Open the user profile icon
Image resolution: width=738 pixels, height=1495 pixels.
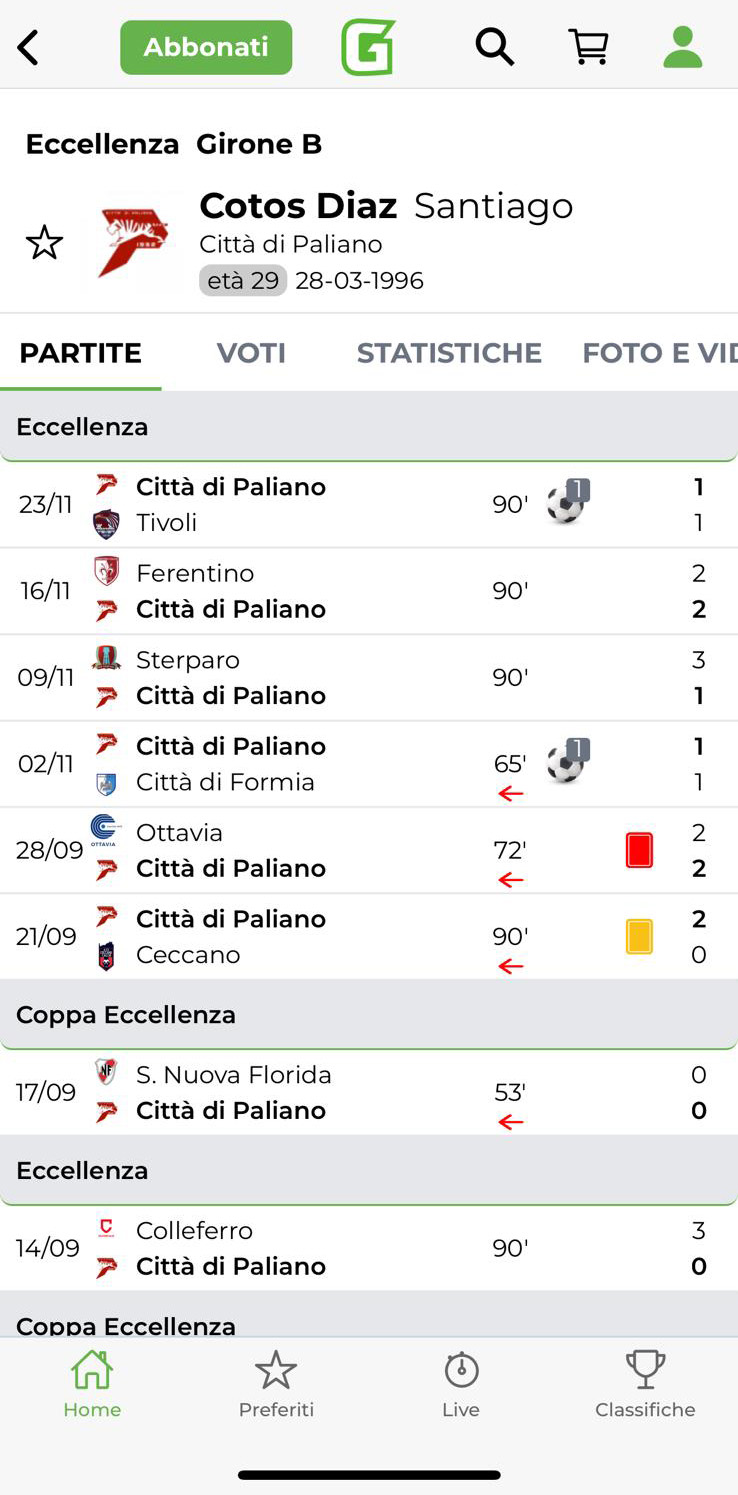tap(683, 47)
